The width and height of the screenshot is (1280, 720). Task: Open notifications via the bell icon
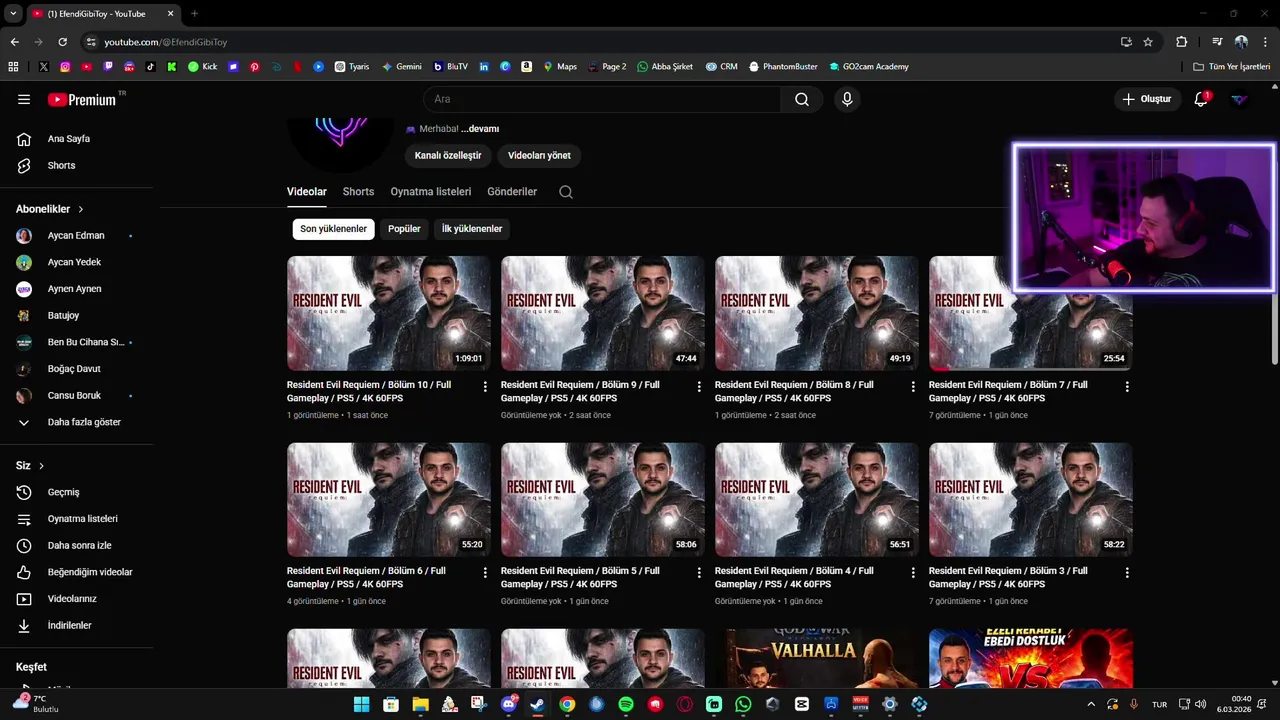(x=1201, y=99)
